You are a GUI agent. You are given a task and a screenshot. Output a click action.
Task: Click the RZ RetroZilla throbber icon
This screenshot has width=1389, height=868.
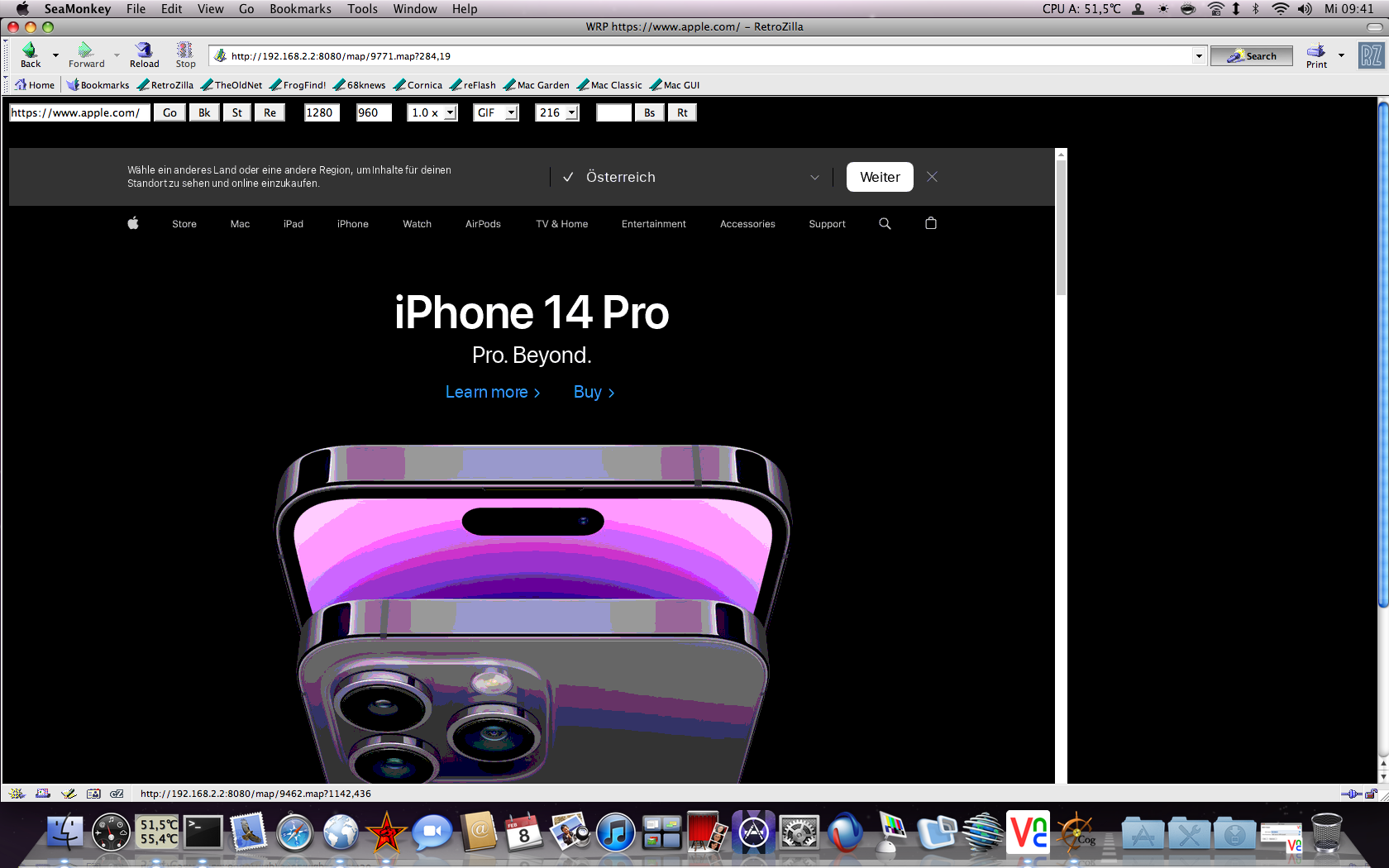[x=1371, y=55]
